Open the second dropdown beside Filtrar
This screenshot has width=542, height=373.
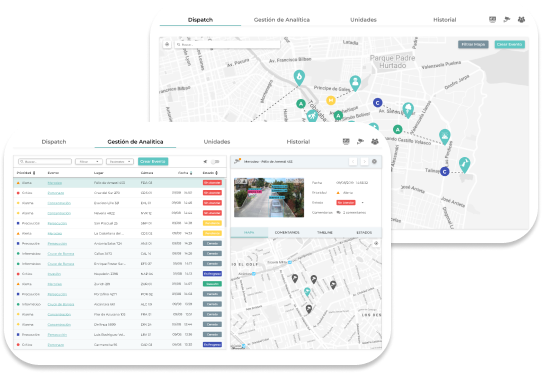point(120,161)
